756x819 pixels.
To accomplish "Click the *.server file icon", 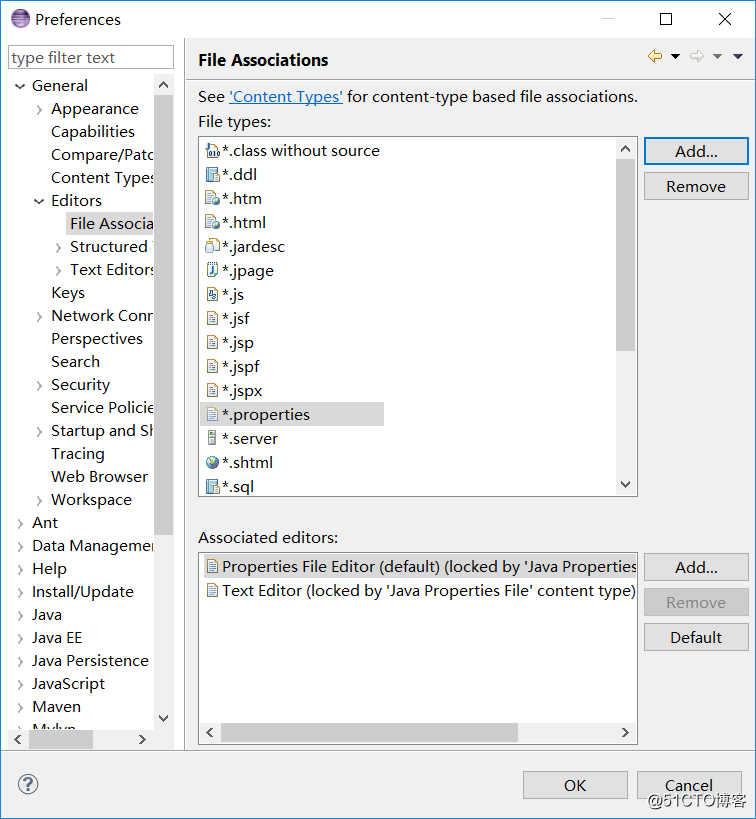I will coord(212,438).
